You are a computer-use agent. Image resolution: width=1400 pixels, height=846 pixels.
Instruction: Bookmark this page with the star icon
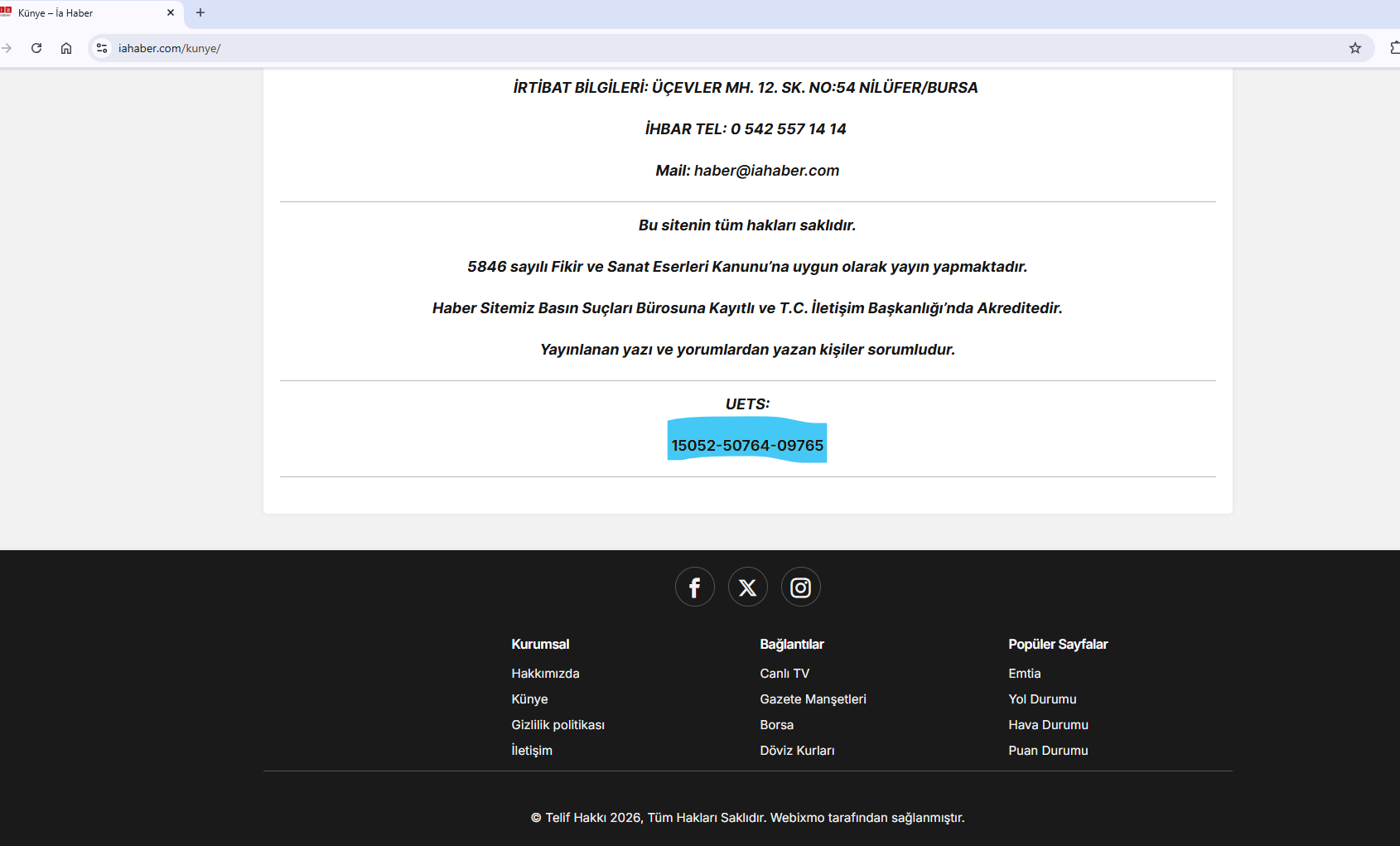tap(1354, 48)
